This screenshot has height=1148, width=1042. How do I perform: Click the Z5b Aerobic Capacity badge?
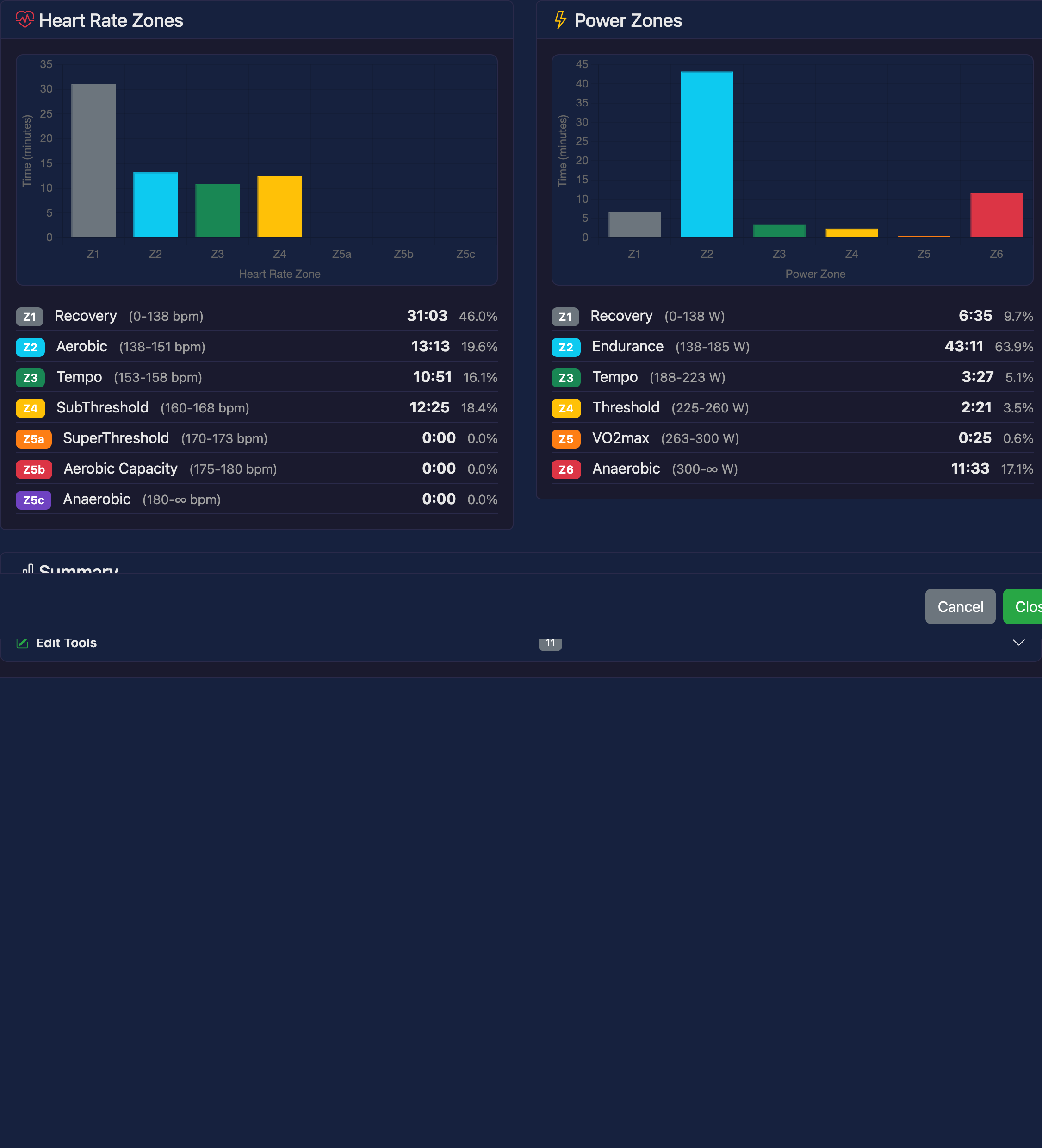pyautogui.click(x=34, y=469)
